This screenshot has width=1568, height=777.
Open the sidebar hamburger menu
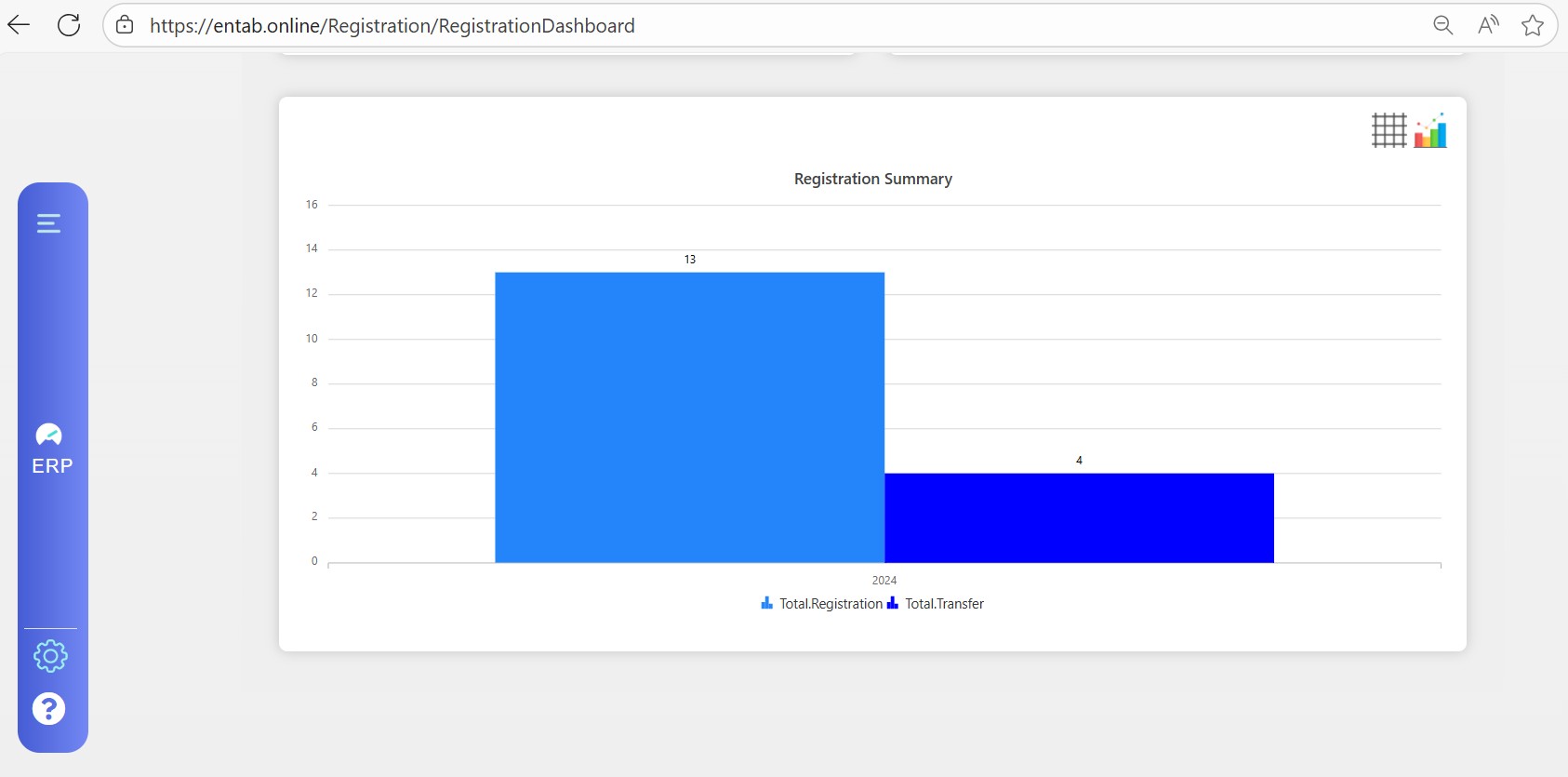48,223
